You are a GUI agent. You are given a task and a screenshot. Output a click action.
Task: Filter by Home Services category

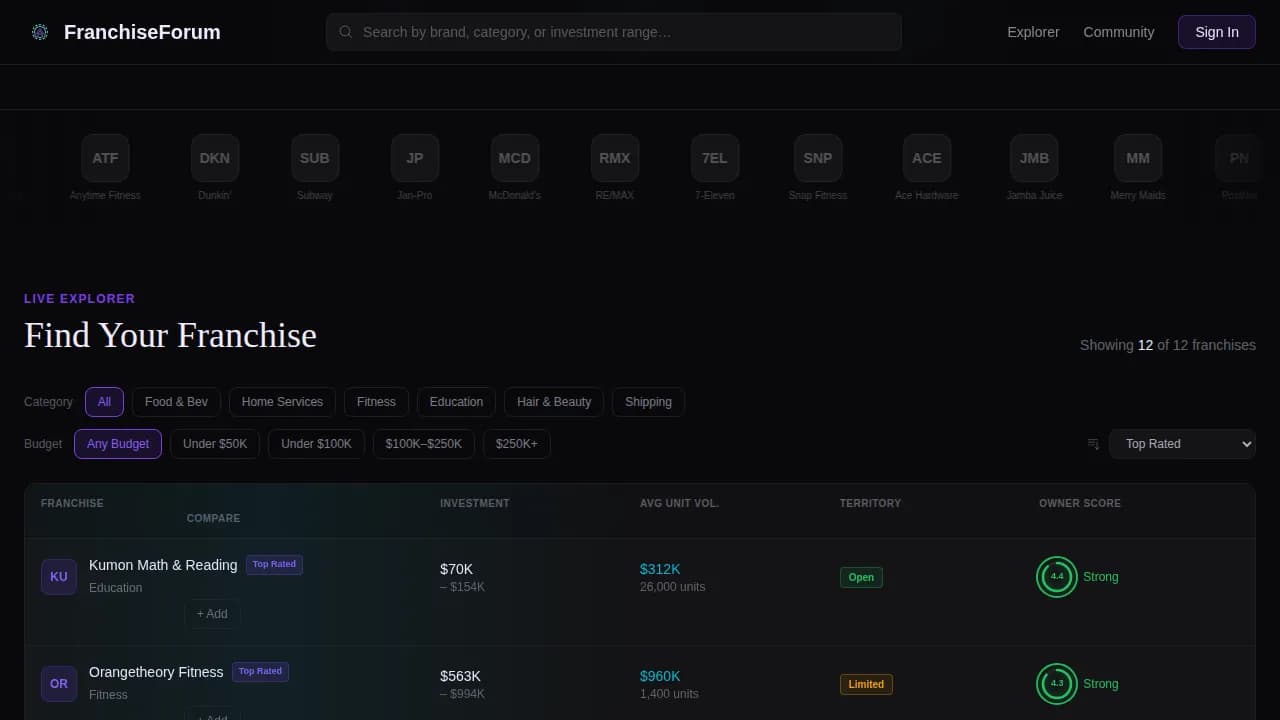[x=282, y=402]
